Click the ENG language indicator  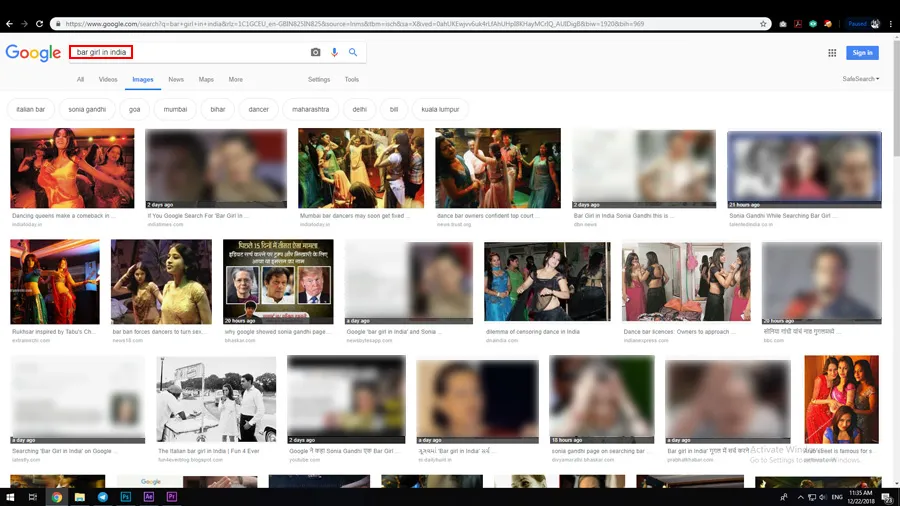(x=837, y=497)
